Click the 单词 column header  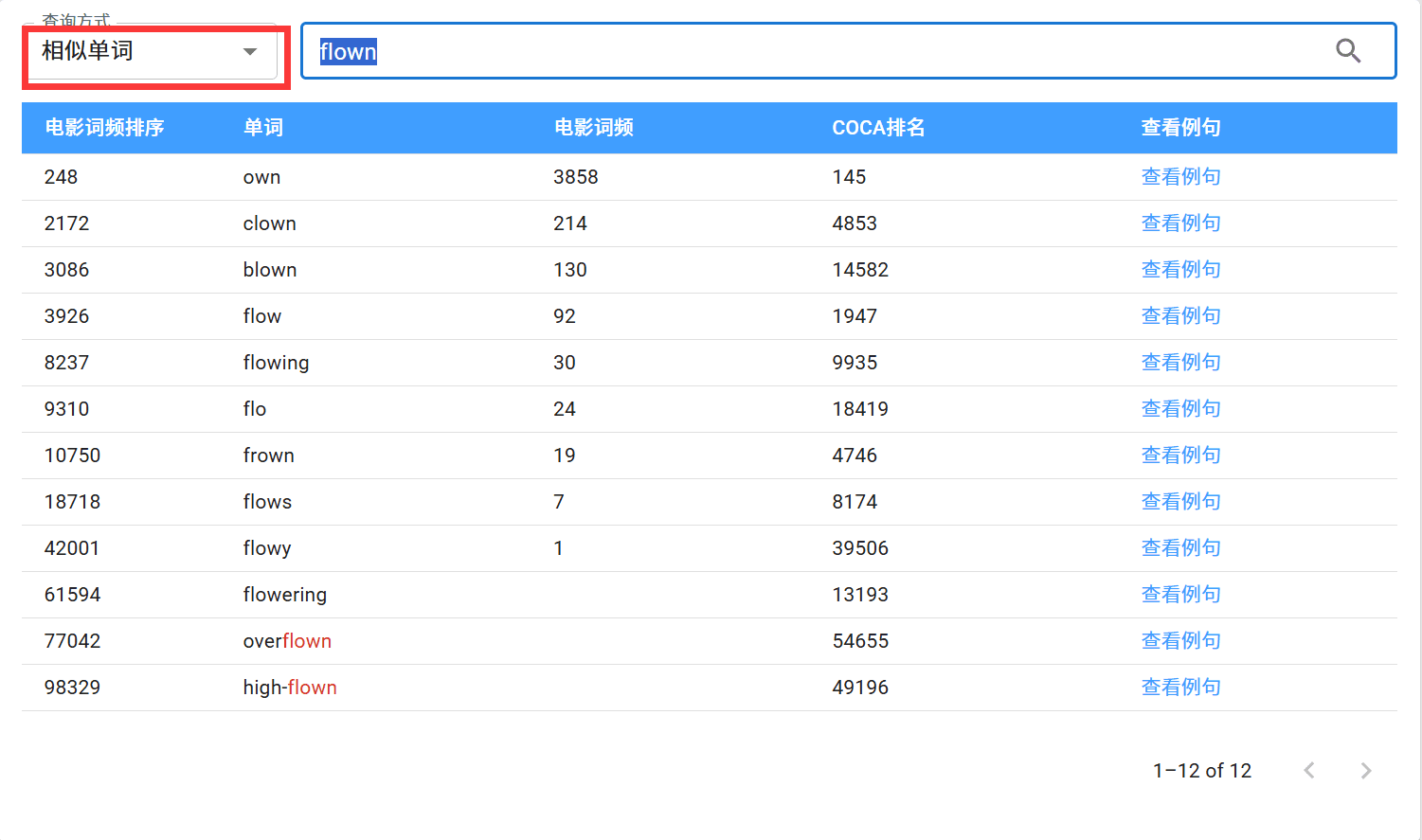(262, 128)
